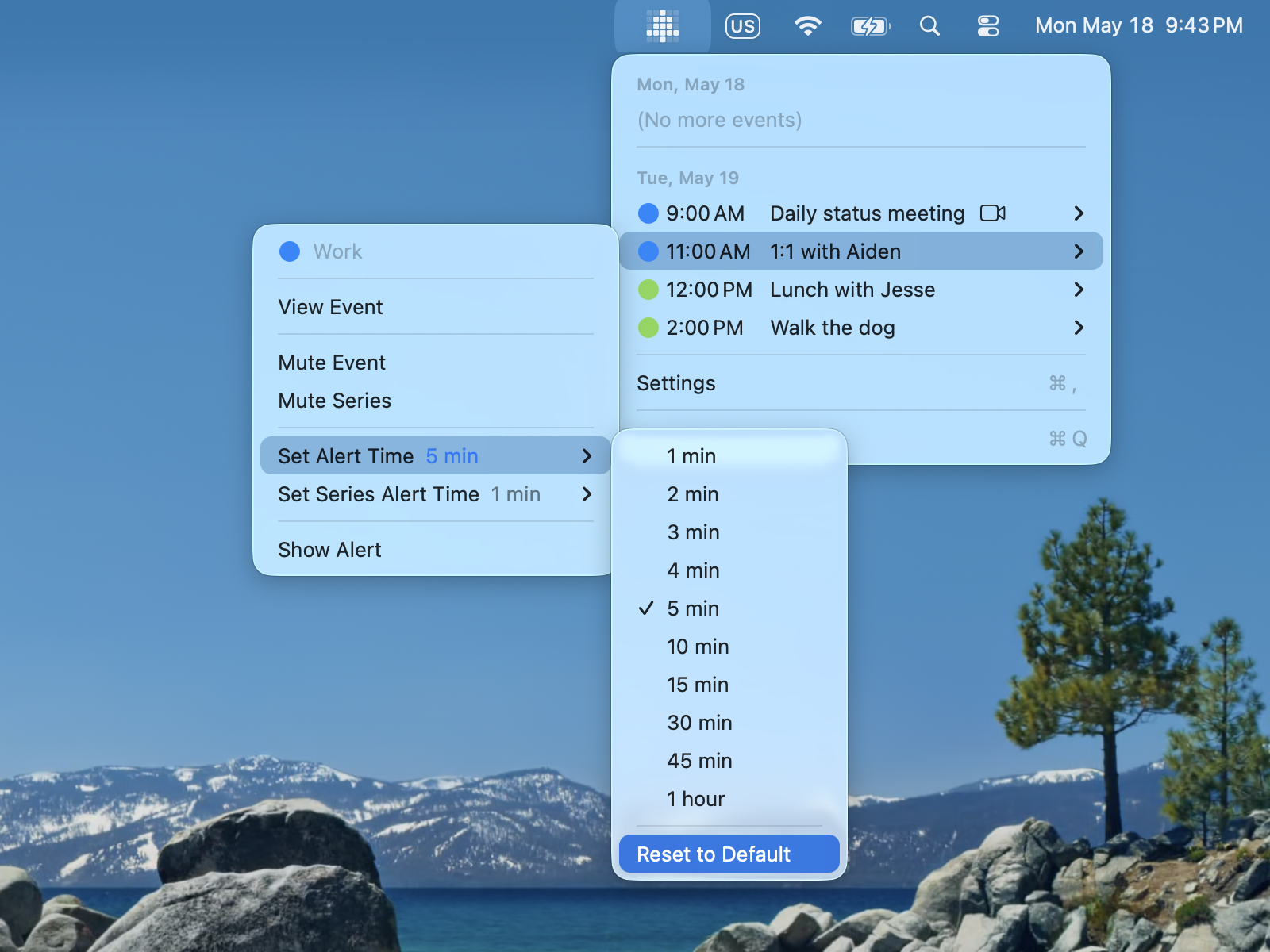
Task: Click video camera icon on Daily status meeting
Action: point(993,213)
